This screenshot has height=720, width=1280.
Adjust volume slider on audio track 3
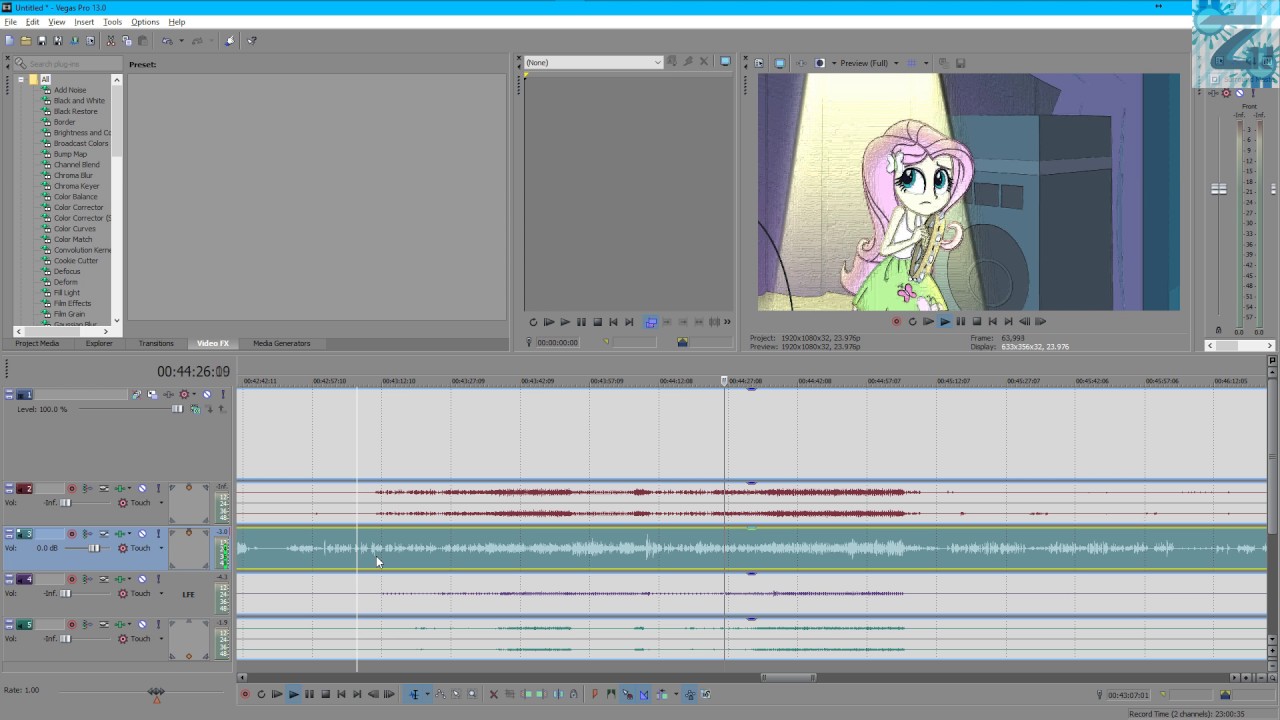point(94,548)
